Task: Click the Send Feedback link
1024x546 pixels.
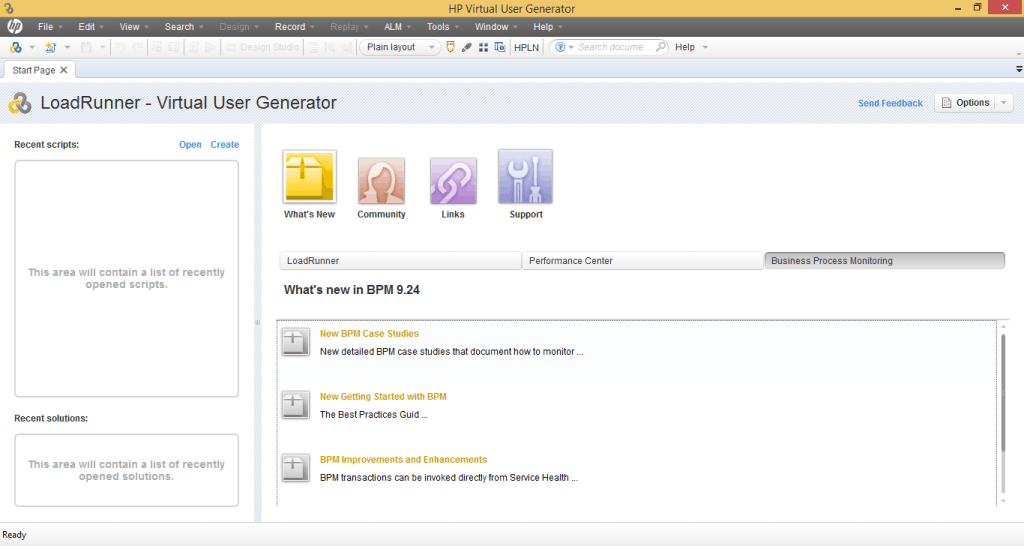Action: pos(890,103)
